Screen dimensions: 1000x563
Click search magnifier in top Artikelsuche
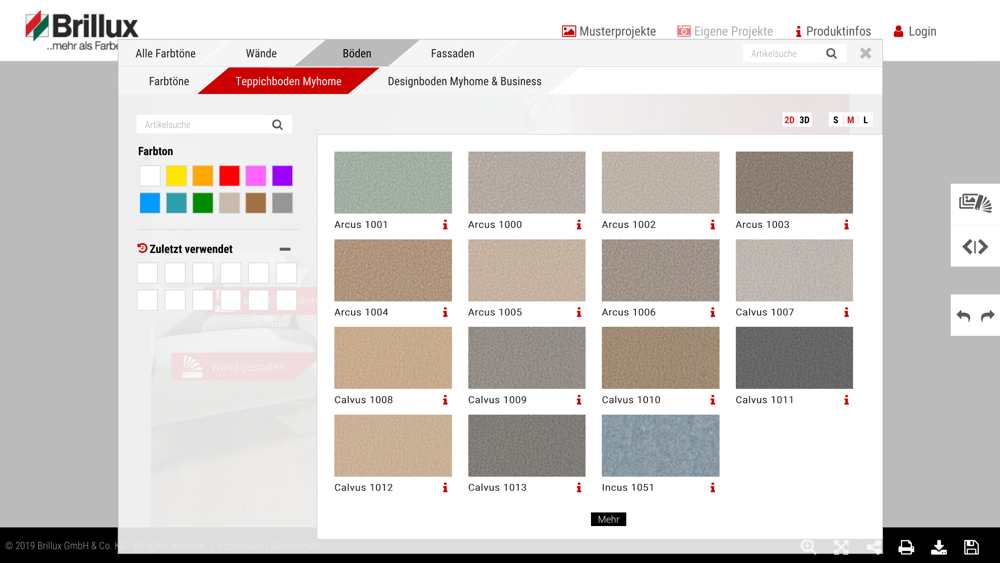point(832,54)
